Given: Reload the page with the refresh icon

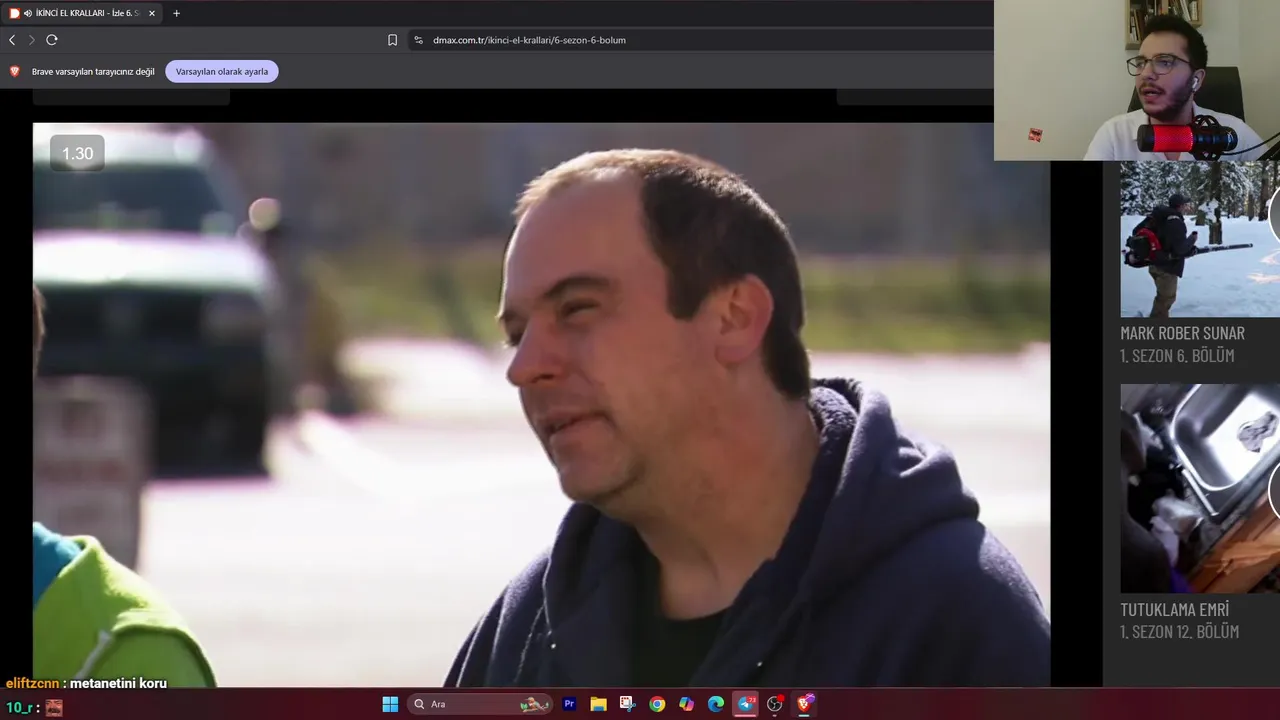Looking at the screenshot, I should tap(52, 40).
